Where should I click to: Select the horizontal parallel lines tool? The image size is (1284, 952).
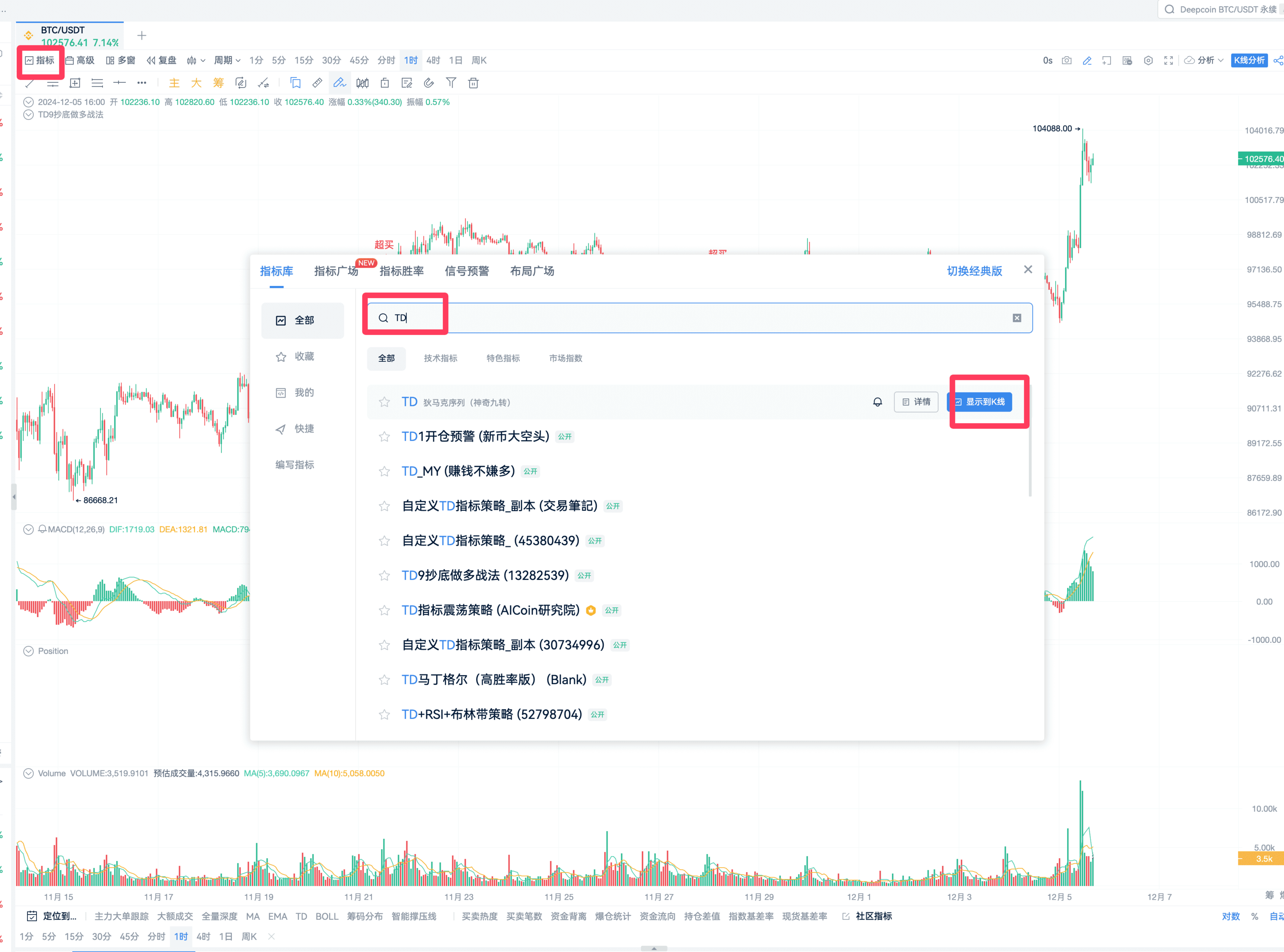(x=97, y=84)
